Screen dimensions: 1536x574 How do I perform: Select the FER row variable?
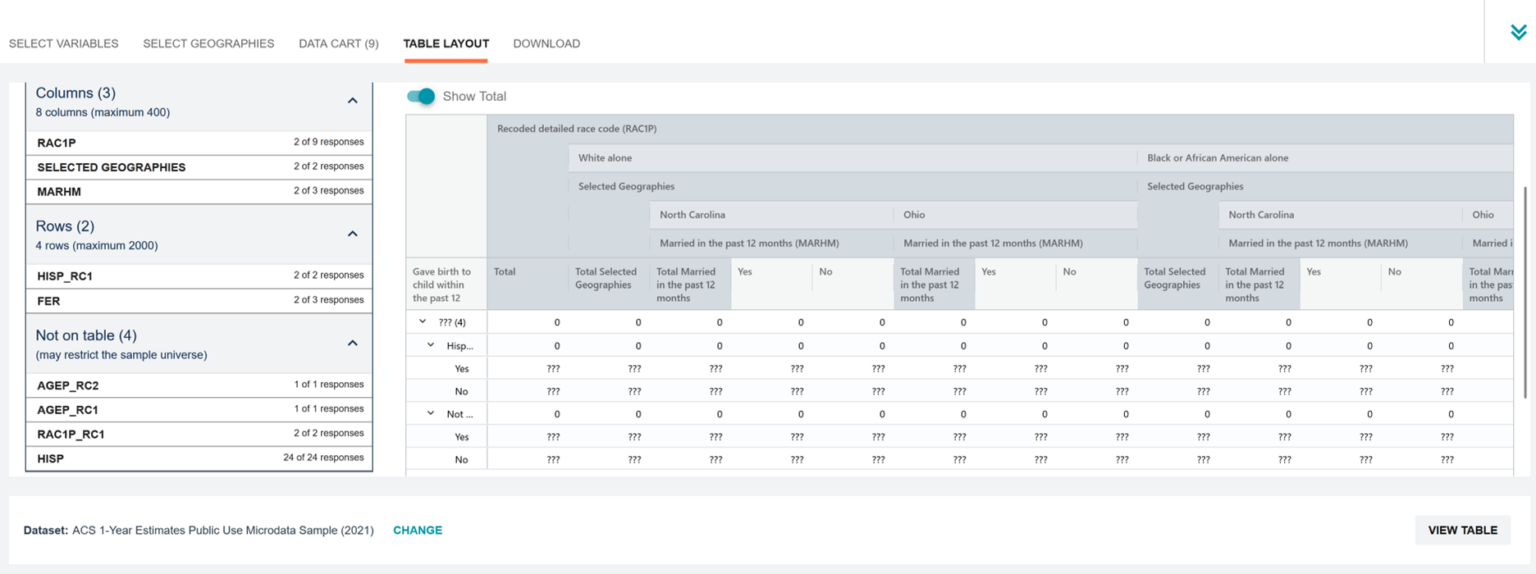click(x=199, y=300)
